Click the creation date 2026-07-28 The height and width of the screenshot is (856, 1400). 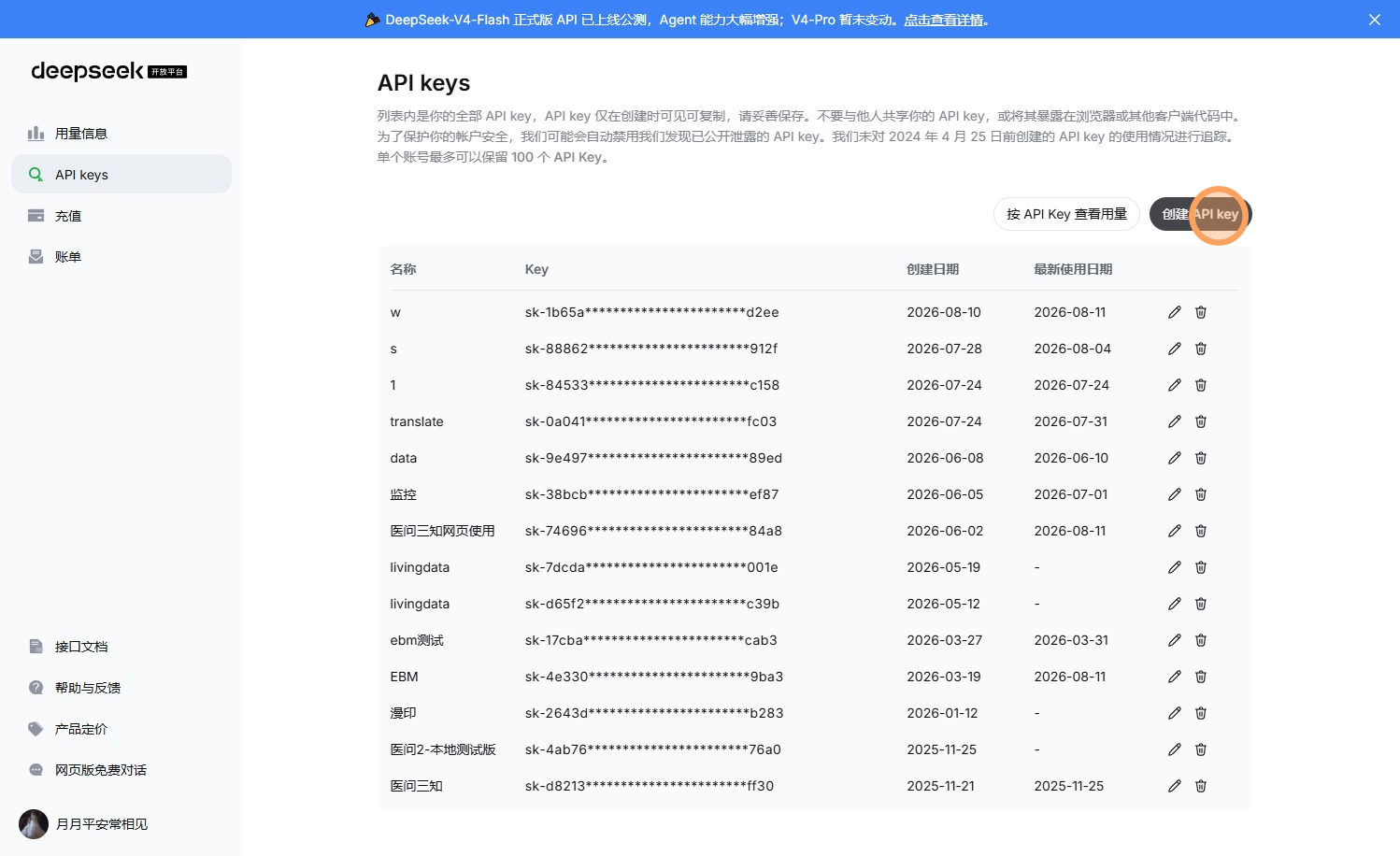[944, 349]
